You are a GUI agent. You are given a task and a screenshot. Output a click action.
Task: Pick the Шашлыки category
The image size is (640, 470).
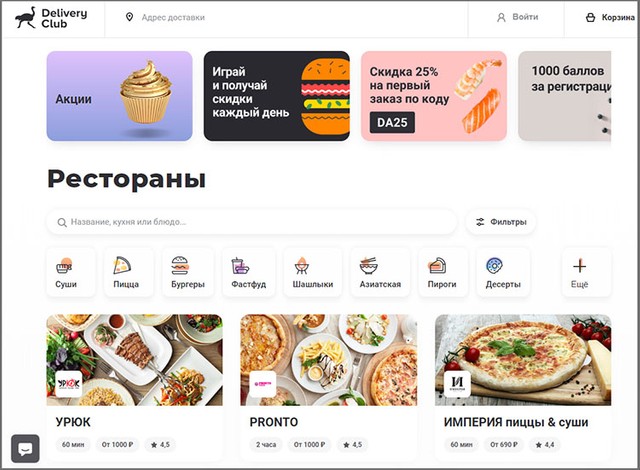pos(313,272)
